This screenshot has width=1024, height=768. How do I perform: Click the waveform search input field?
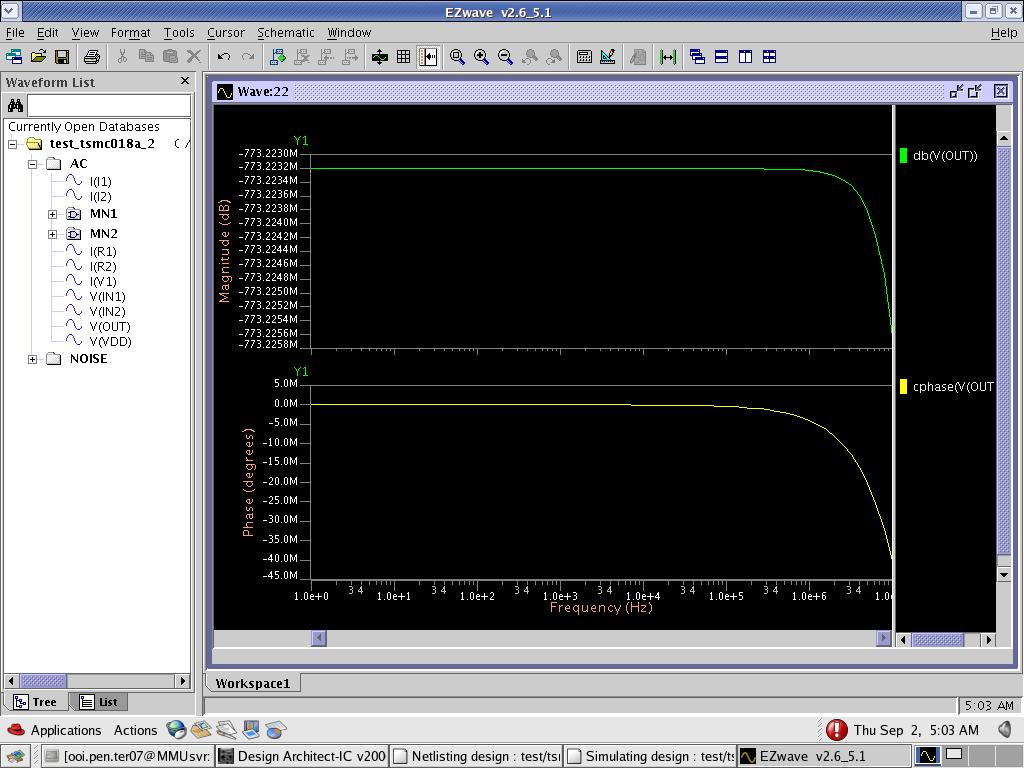tap(108, 105)
